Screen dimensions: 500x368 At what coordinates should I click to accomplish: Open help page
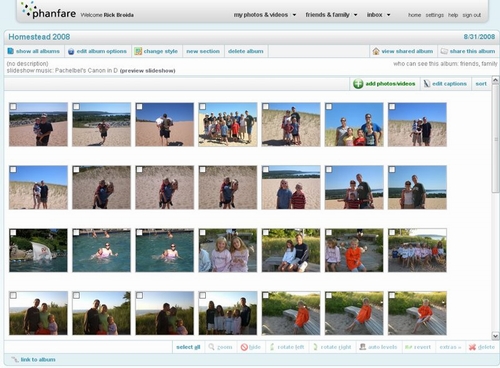point(453,15)
